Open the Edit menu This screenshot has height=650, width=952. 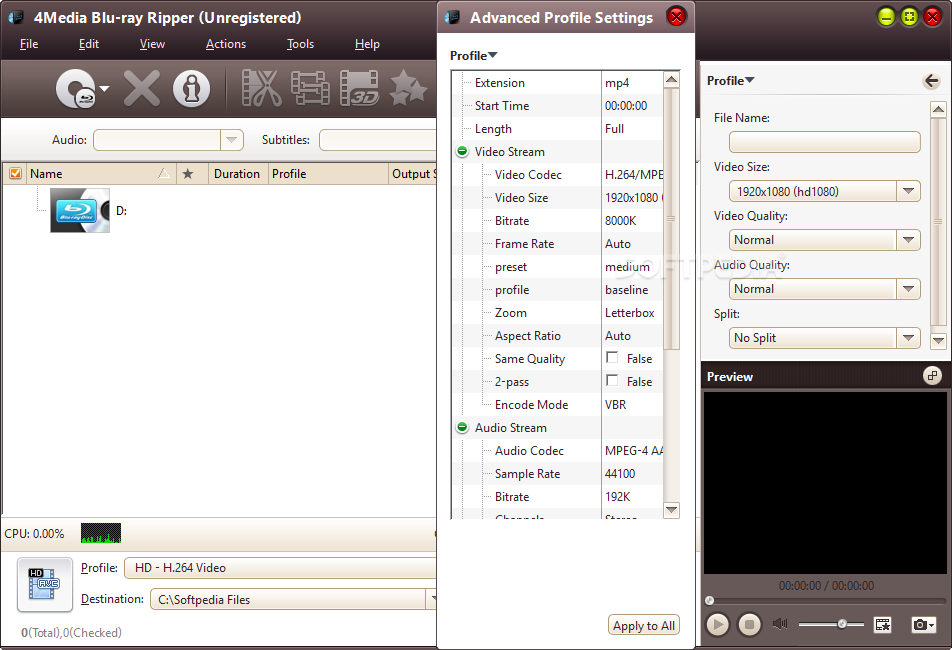click(x=89, y=44)
